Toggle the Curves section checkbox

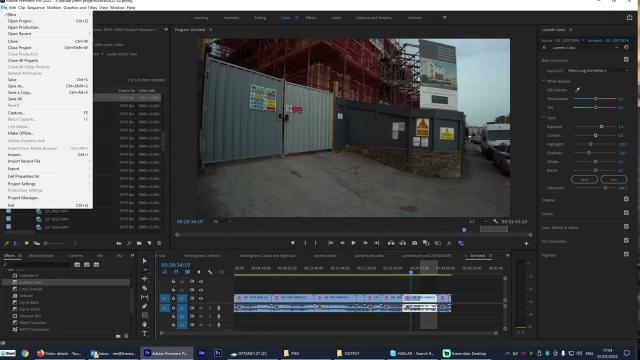(x=626, y=213)
